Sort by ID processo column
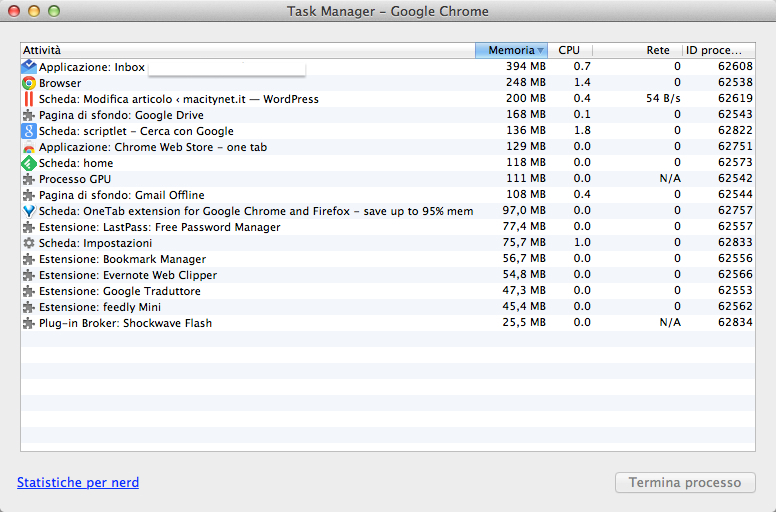This screenshot has width=776, height=512. click(715, 50)
